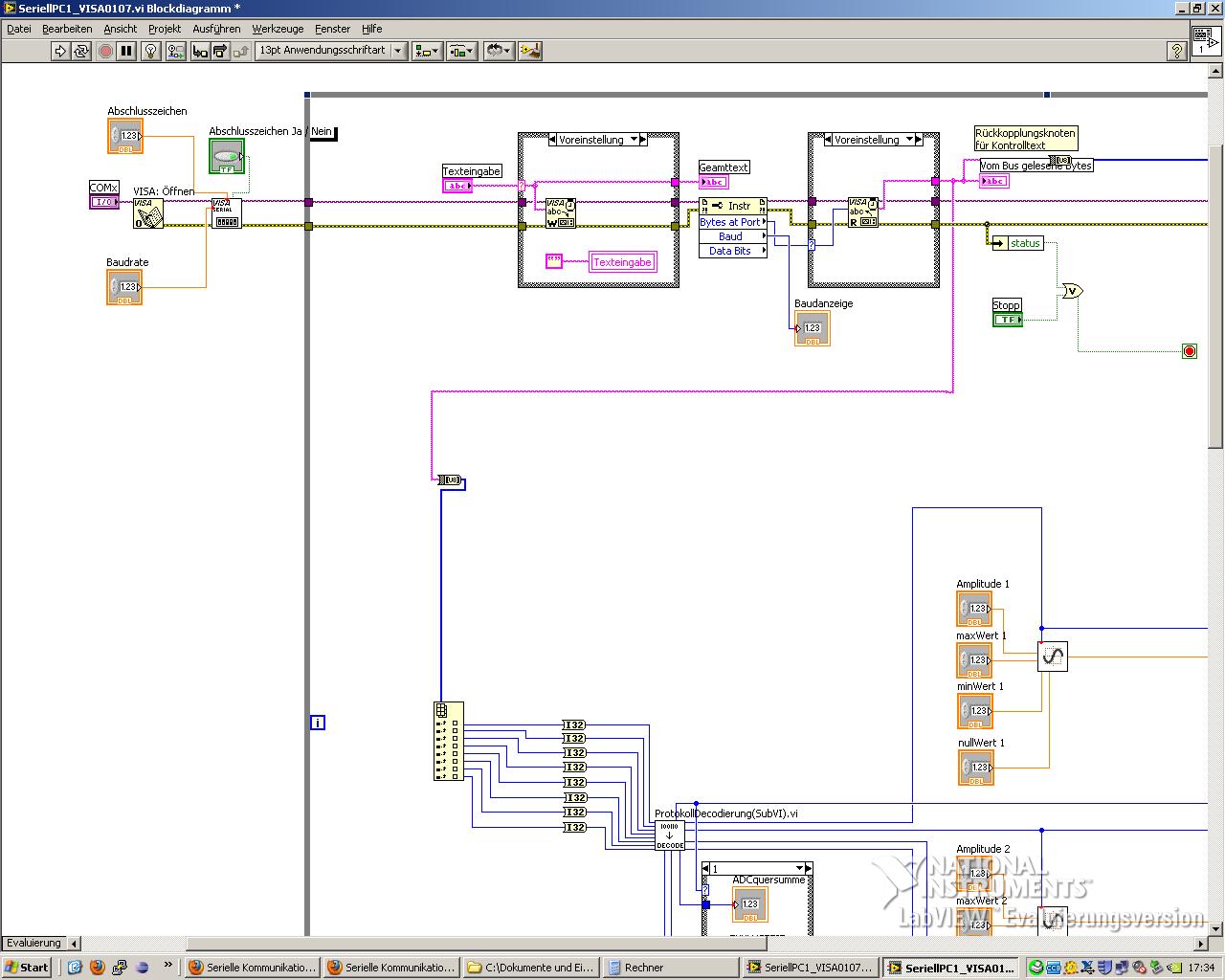
Task: Click the Abschlusszeichen Ja/Nein boolean terminal
Action: [227, 157]
